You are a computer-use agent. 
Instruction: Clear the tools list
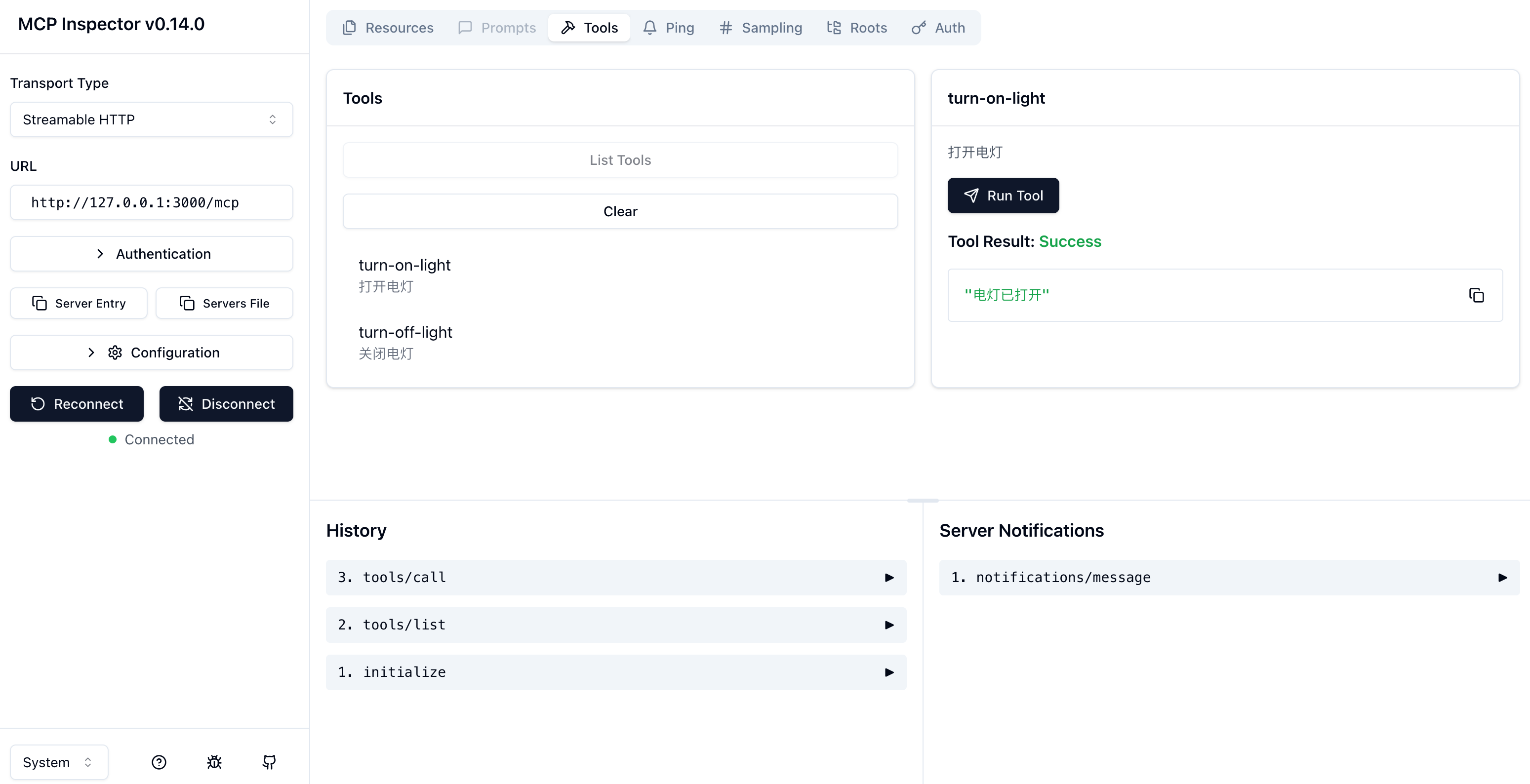(620, 211)
